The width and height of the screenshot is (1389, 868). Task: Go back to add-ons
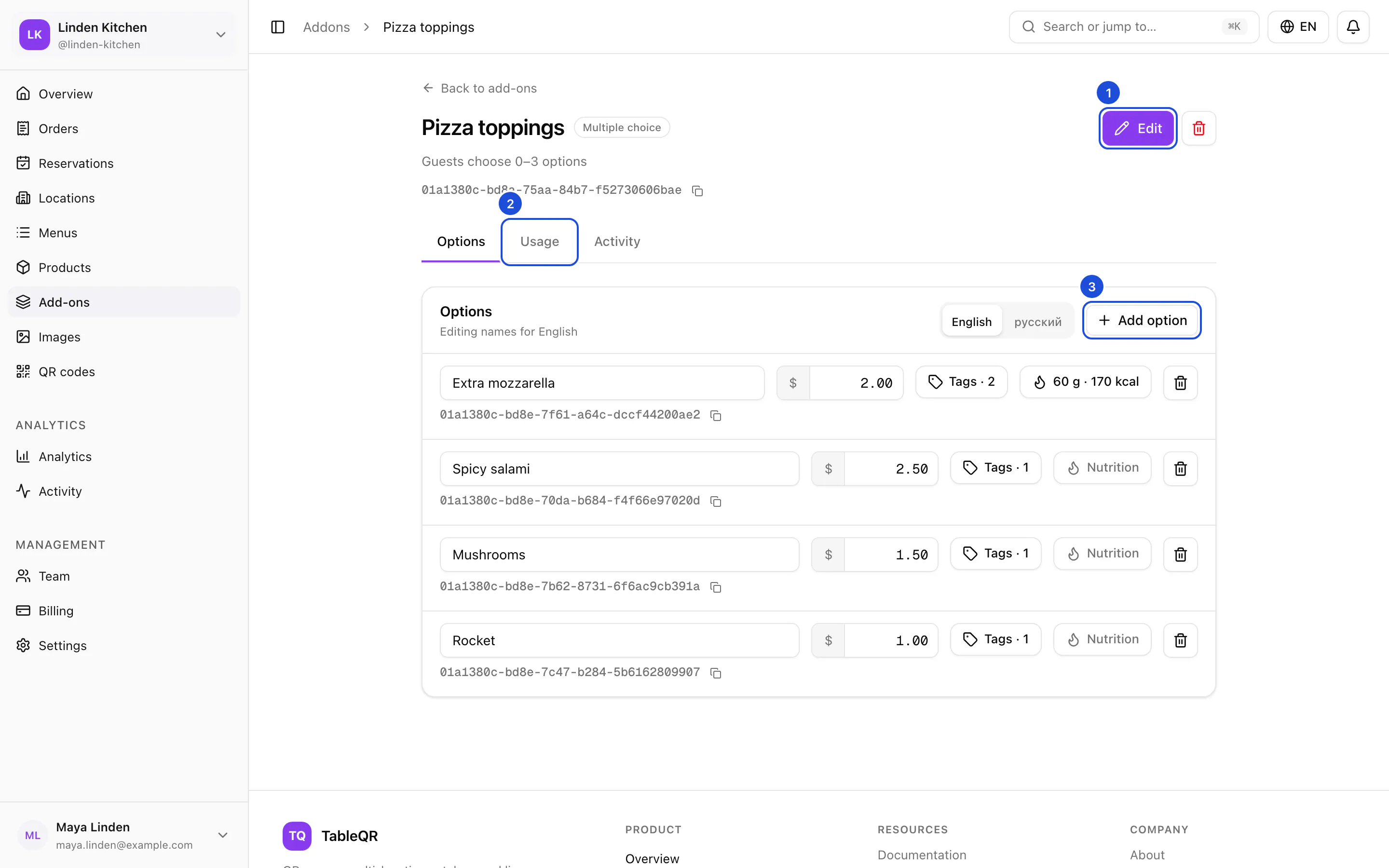point(480,88)
